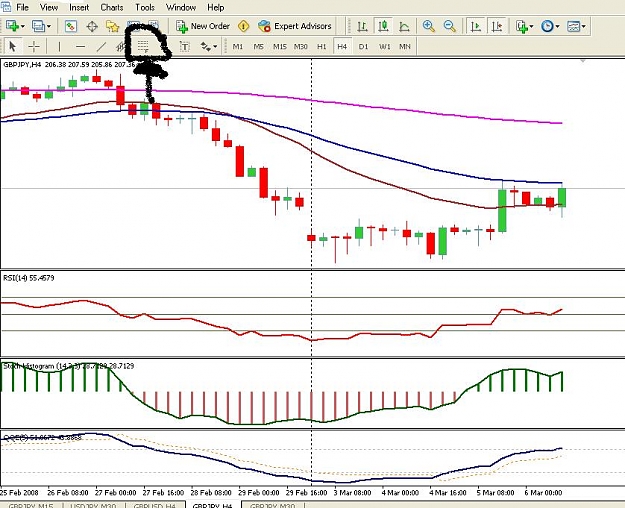Screen dimensions: 625x508
Task: Open the Charts menu
Action: point(112,7)
